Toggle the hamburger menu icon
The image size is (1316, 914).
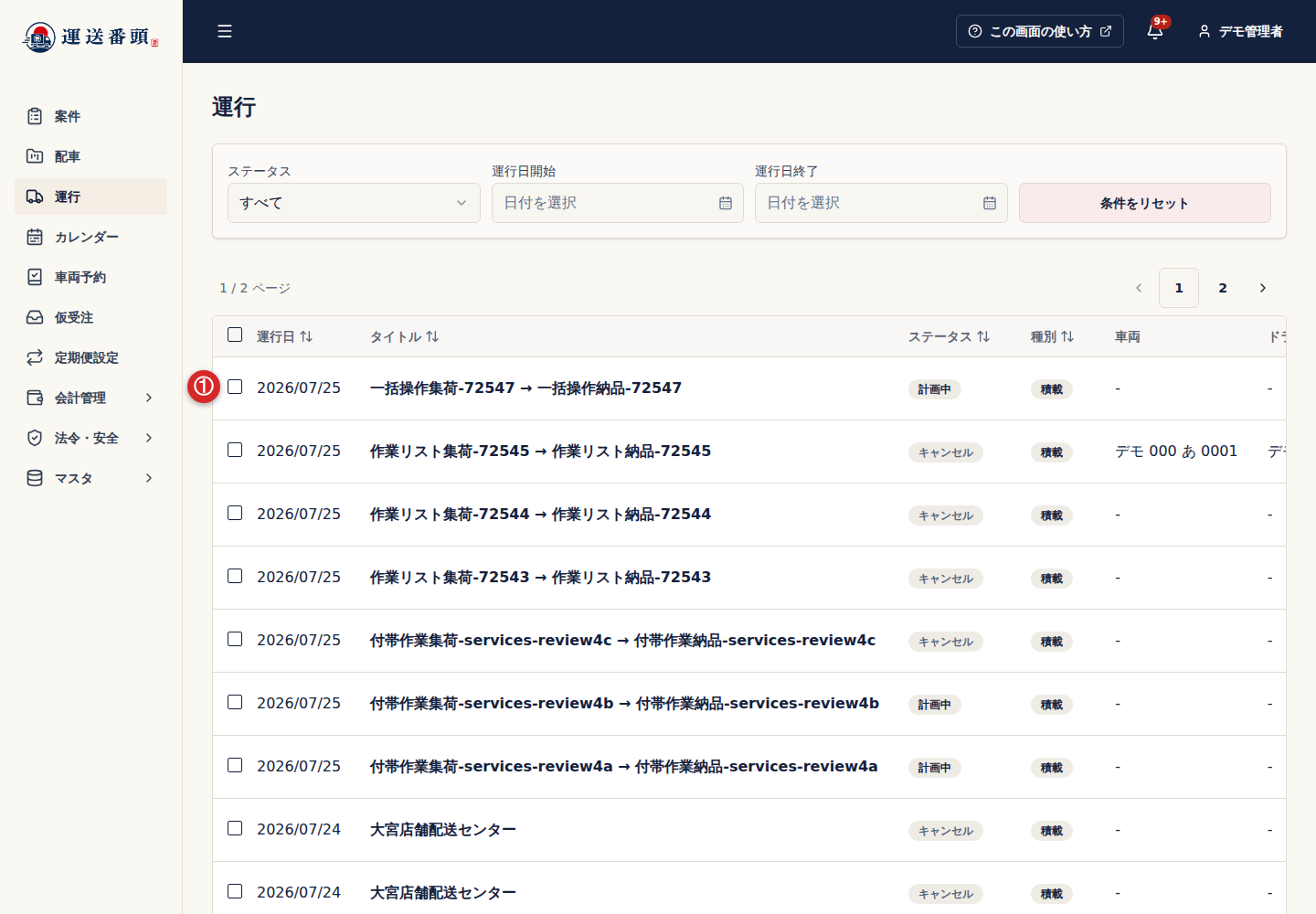point(225,31)
